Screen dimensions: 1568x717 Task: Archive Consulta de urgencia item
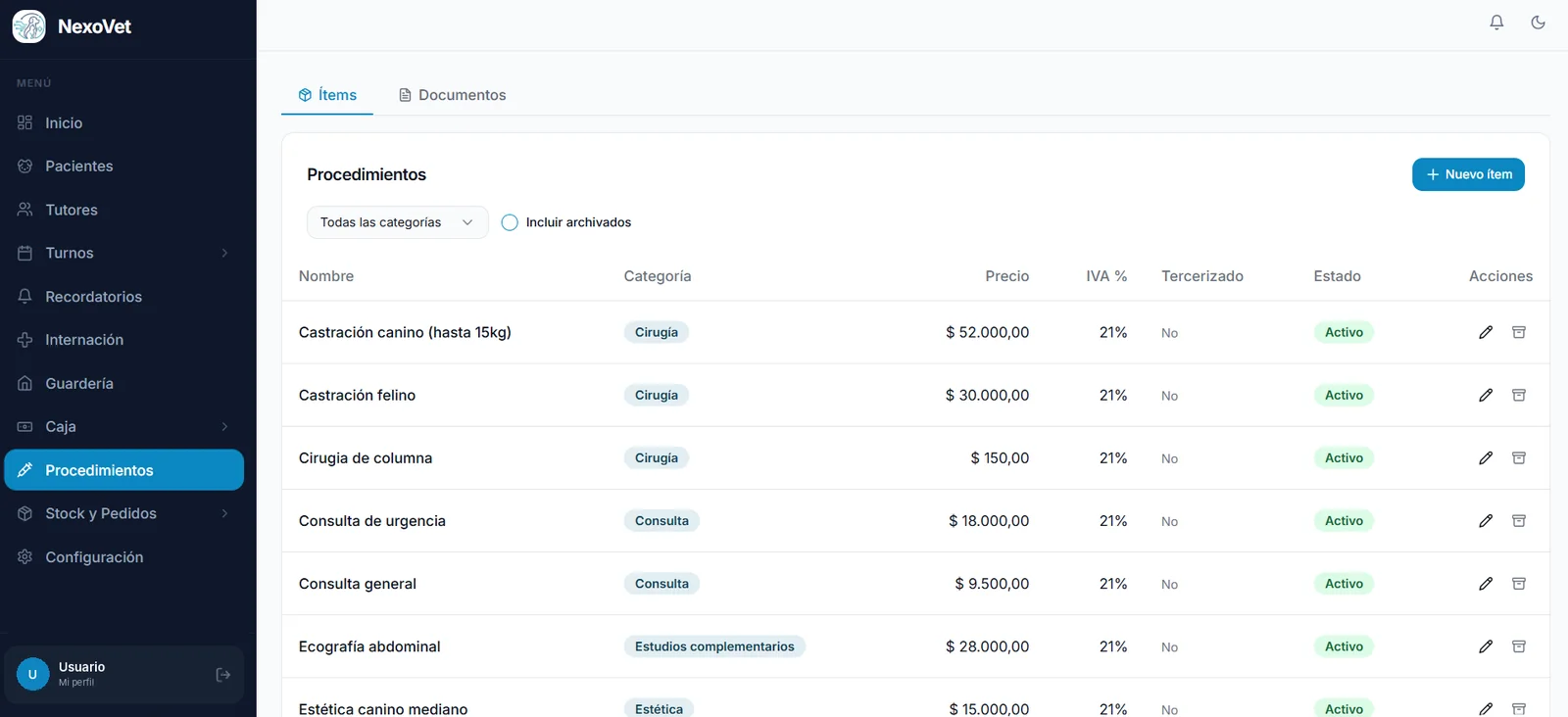1519,520
